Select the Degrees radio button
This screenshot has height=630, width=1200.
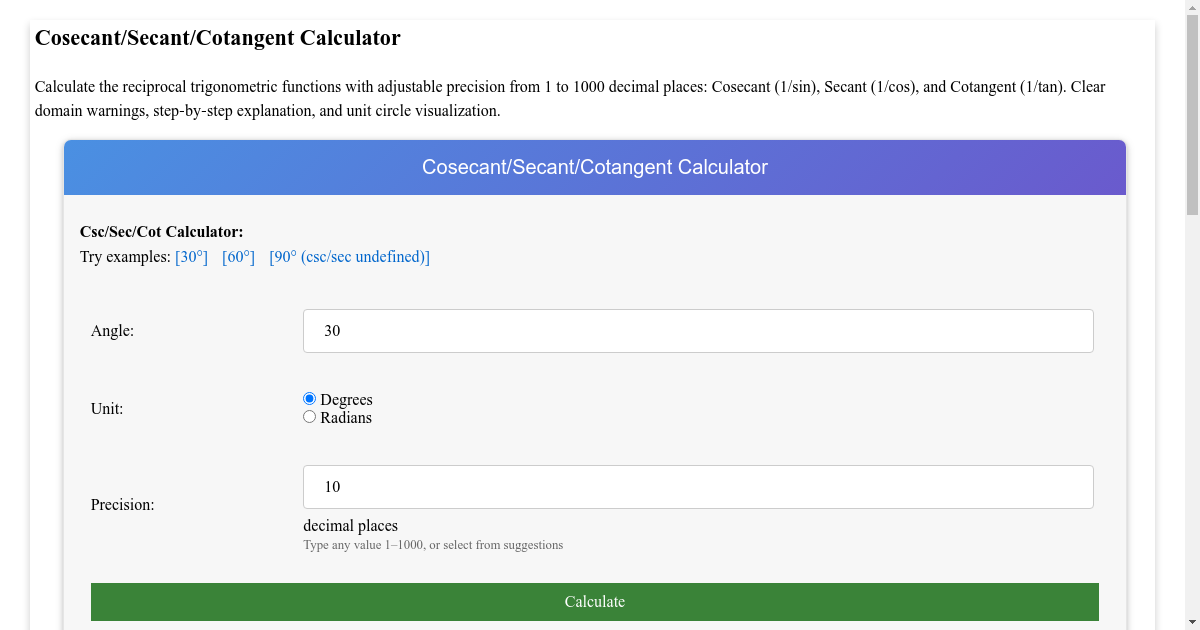point(309,397)
